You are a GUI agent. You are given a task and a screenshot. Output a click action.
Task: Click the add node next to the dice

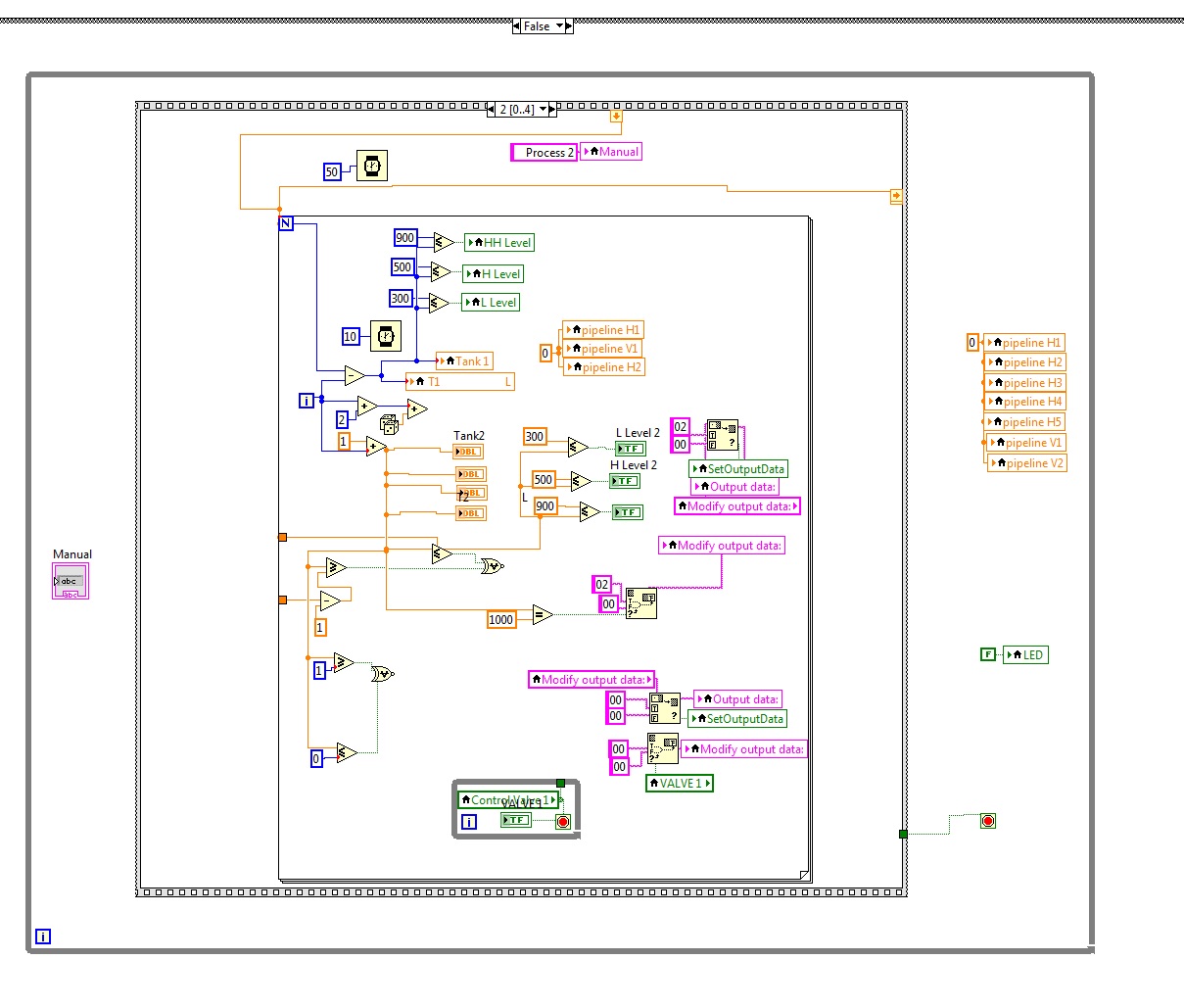click(x=417, y=408)
